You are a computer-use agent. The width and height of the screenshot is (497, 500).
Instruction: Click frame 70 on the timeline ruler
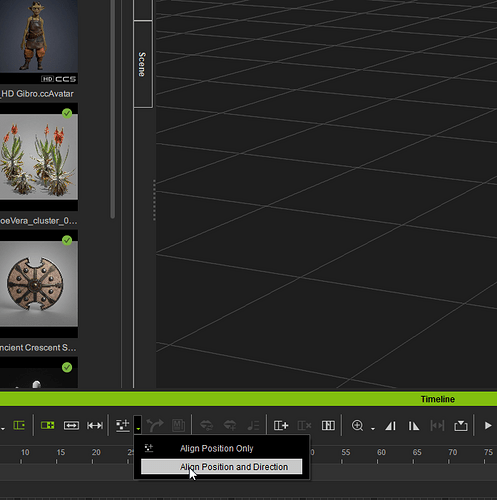[x=453, y=453]
